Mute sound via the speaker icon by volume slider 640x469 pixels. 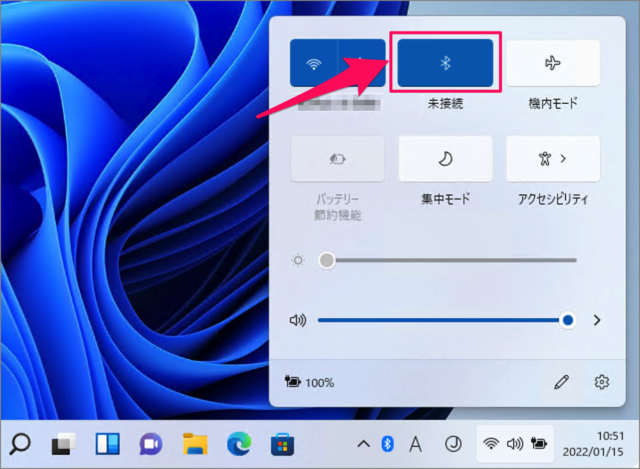[298, 320]
